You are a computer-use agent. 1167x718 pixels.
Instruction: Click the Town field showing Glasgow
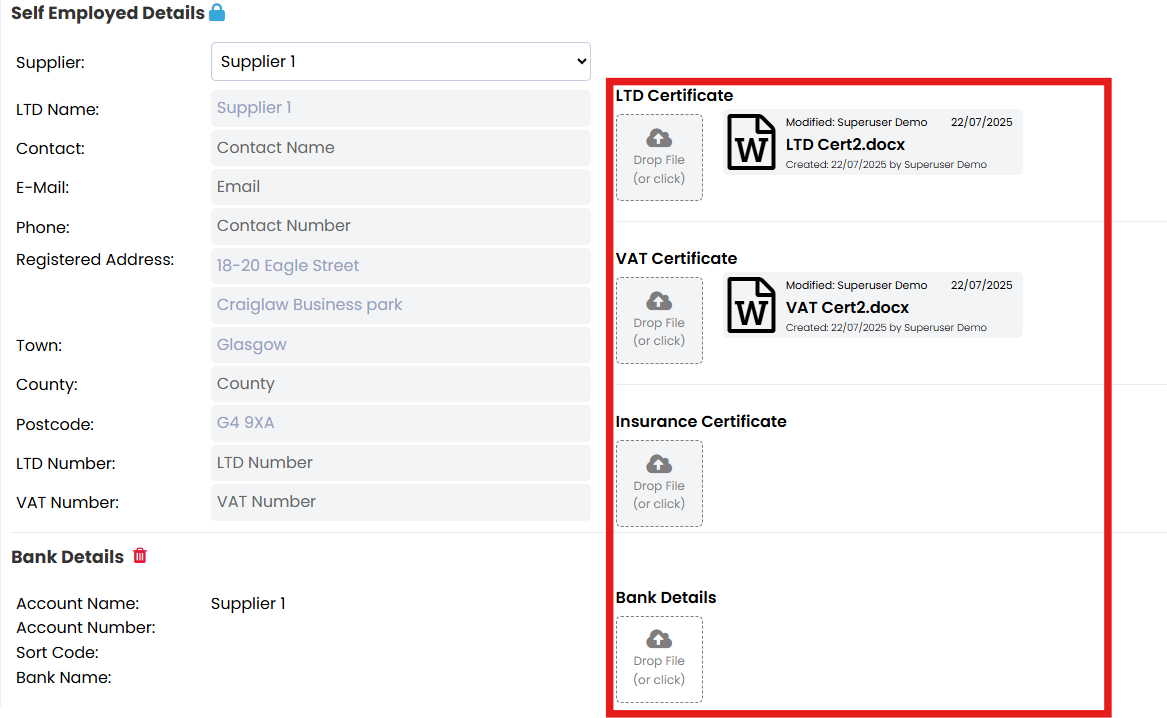click(x=400, y=345)
